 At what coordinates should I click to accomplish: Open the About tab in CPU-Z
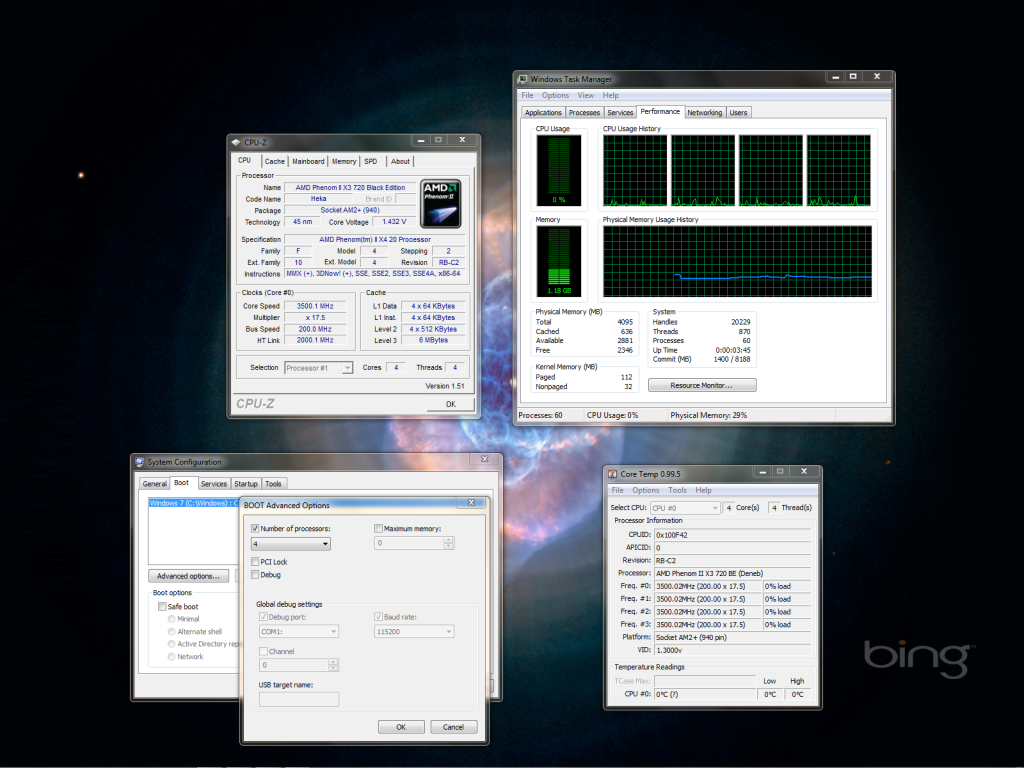[400, 161]
